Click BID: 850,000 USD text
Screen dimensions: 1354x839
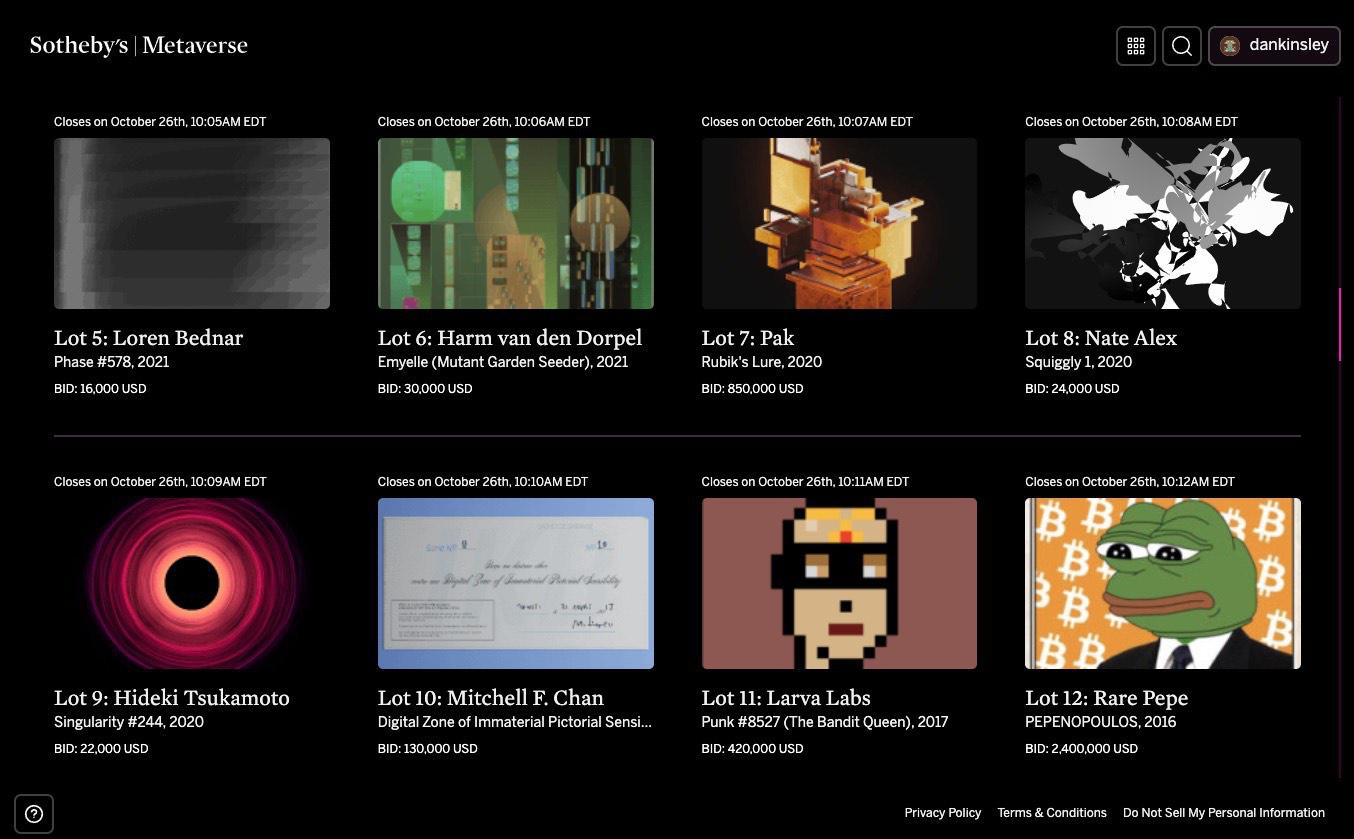click(x=752, y=389)
